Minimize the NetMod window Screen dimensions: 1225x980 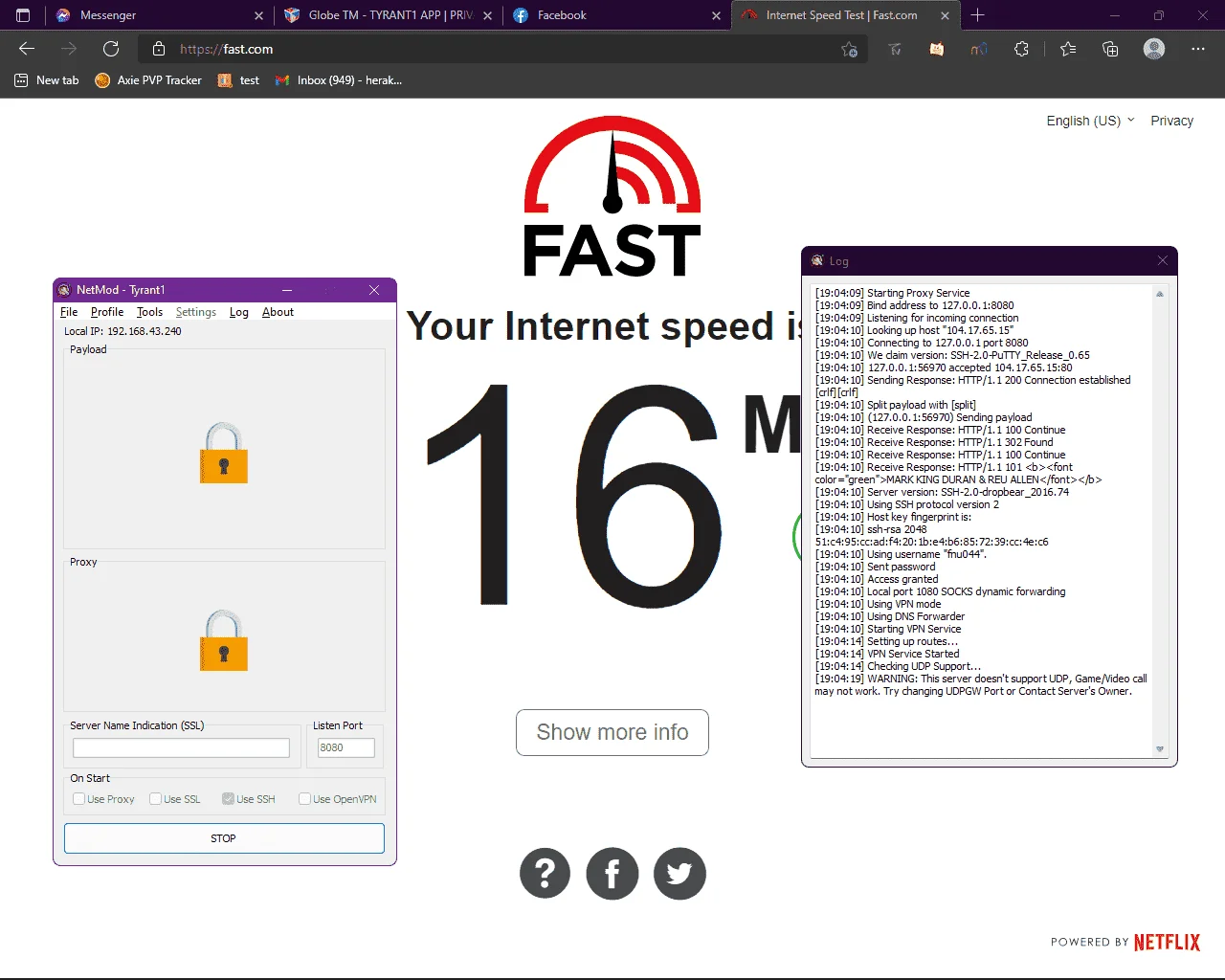[287, 290]
